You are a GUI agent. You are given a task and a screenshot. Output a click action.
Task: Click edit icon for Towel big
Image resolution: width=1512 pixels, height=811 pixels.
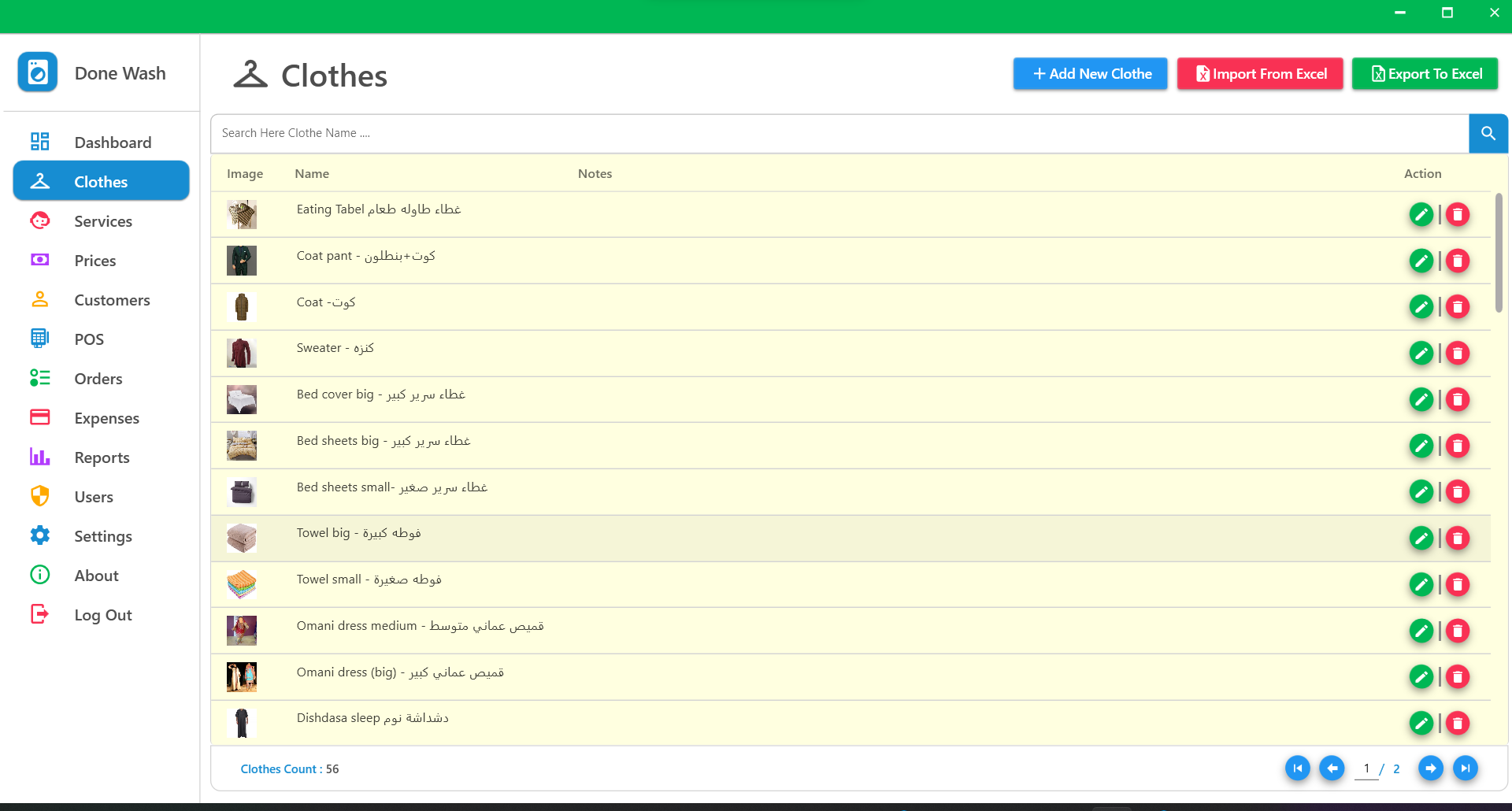(x=1421, y=539)
